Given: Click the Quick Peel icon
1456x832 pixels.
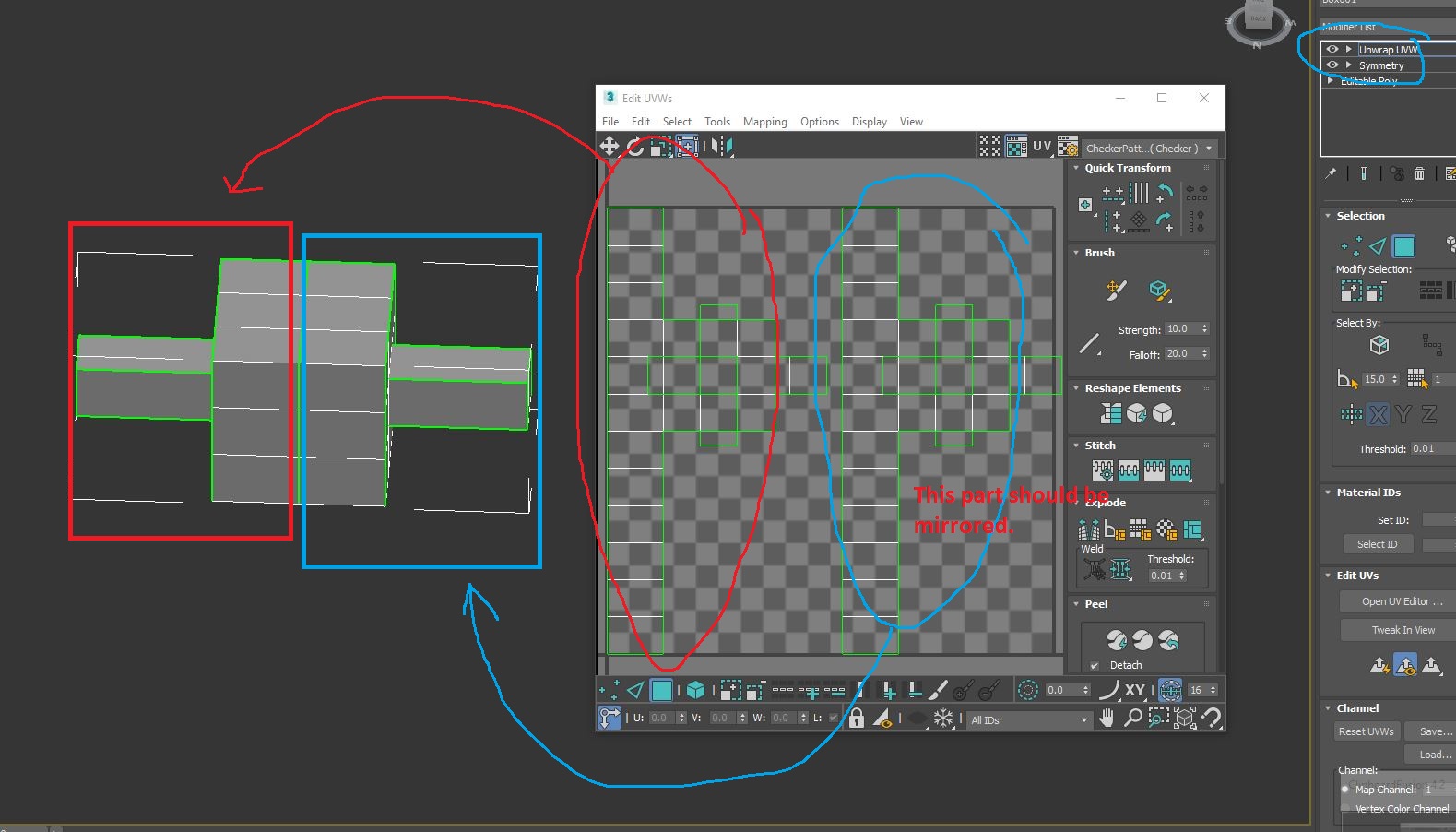Looking at the screenshot, I should (x=1117, y=639).
